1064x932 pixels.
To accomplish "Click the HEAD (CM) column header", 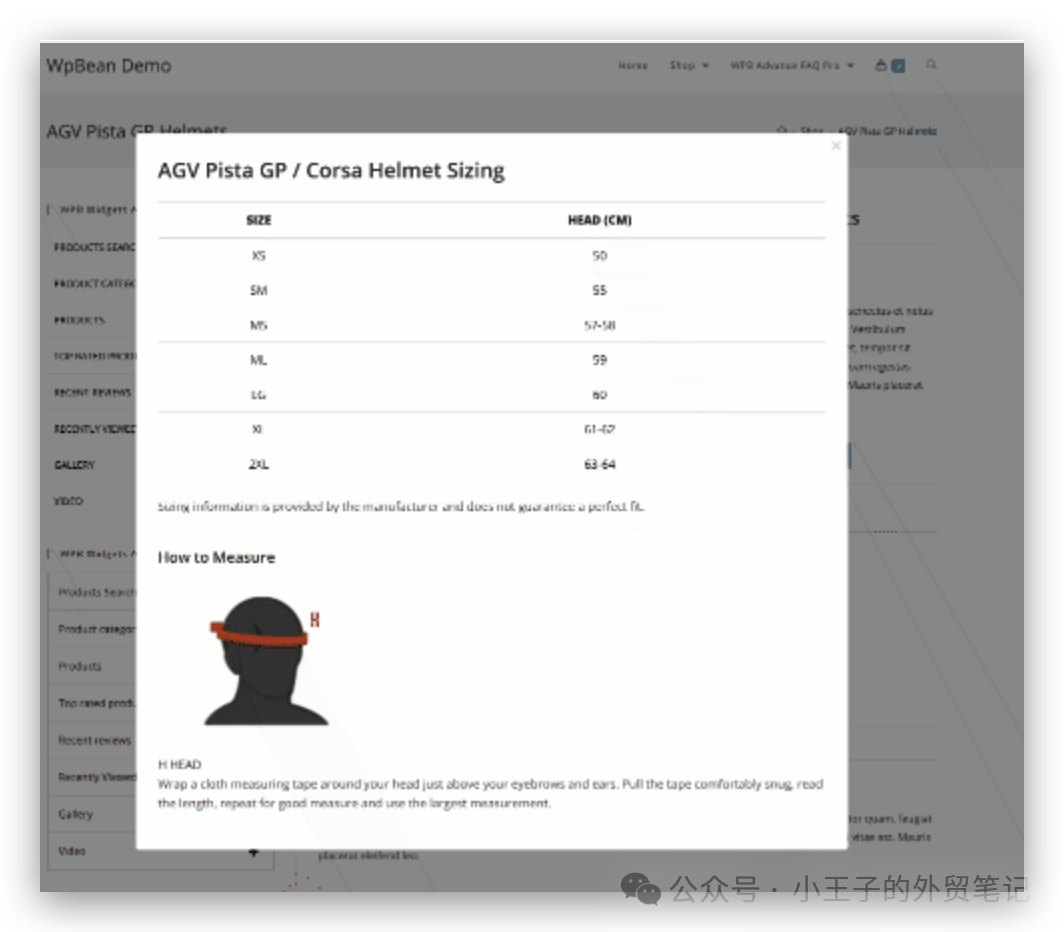I will click(x=600, y=220).
